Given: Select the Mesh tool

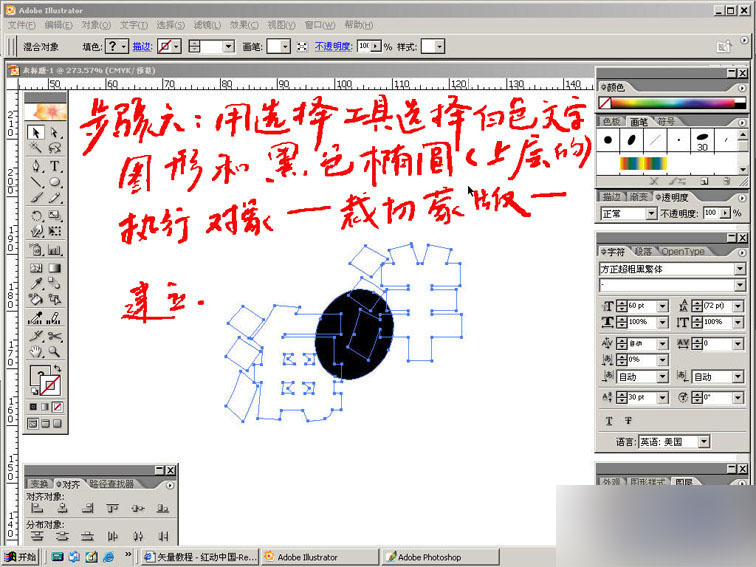Looking at the screenshot, I should pyautogui.click(x=36, y=268).
